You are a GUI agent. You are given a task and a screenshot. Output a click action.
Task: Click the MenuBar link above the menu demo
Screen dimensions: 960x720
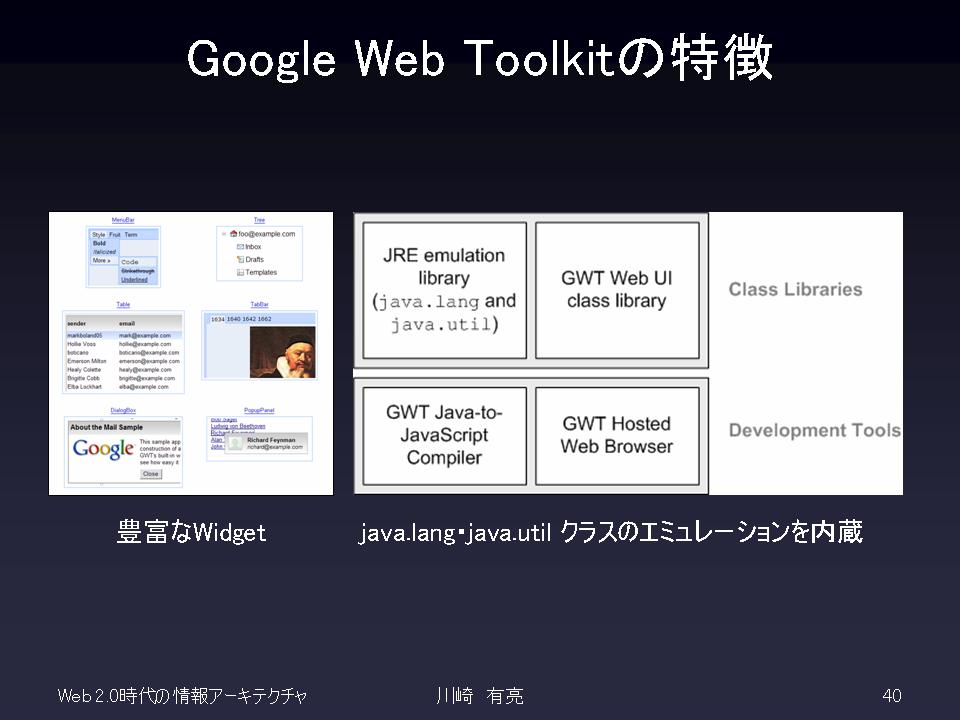point(123,220)
